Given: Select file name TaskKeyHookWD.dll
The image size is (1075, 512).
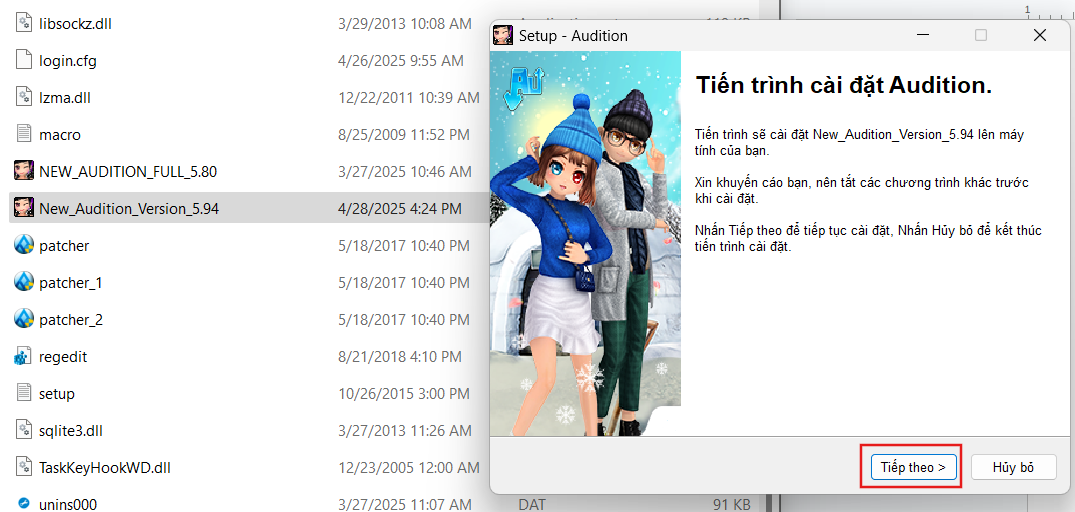Looking at the screenshot, I should coord(105,468).
